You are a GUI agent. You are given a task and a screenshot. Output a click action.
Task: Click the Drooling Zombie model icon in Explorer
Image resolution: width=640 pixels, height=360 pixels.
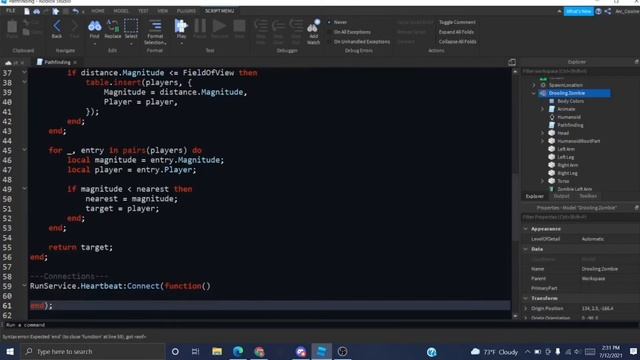tap(543, 93)
